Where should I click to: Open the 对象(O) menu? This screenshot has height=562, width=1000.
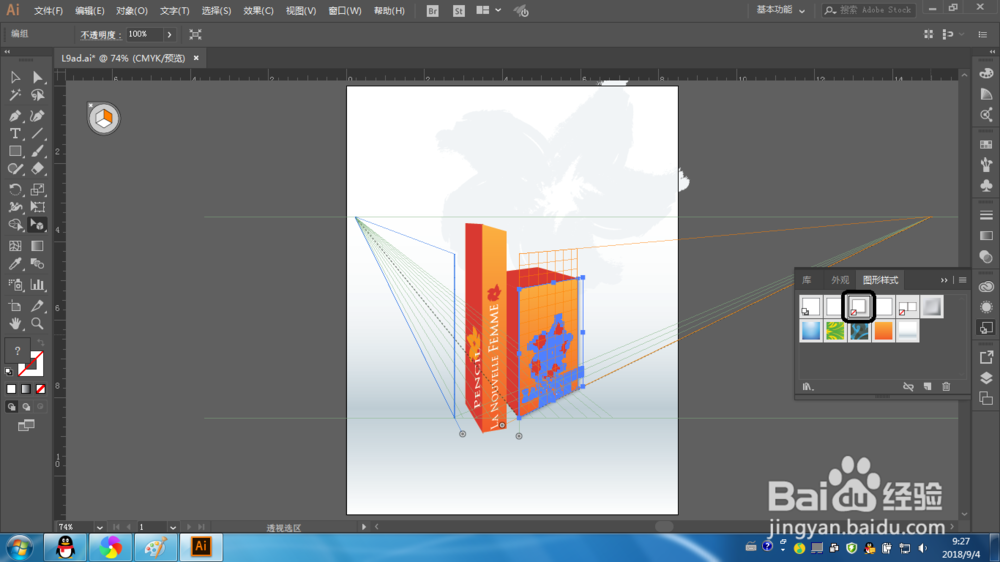click(131, 11)
